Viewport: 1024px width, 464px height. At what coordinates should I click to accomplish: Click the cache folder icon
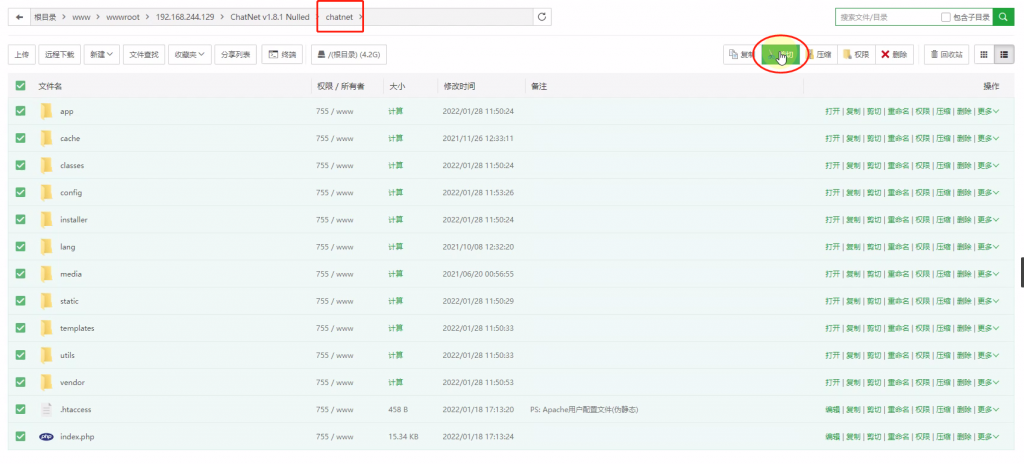coord(46,138)
